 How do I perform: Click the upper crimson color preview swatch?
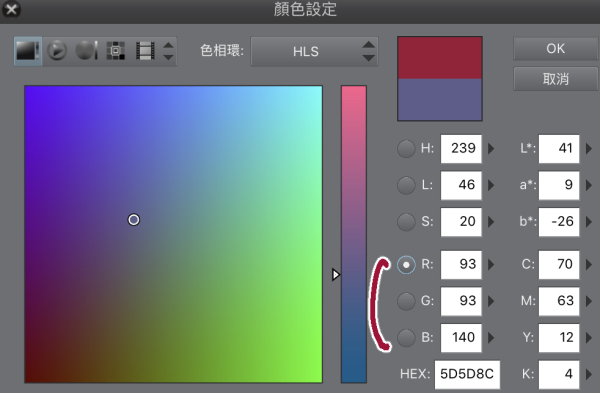click(x=440, y=58)
